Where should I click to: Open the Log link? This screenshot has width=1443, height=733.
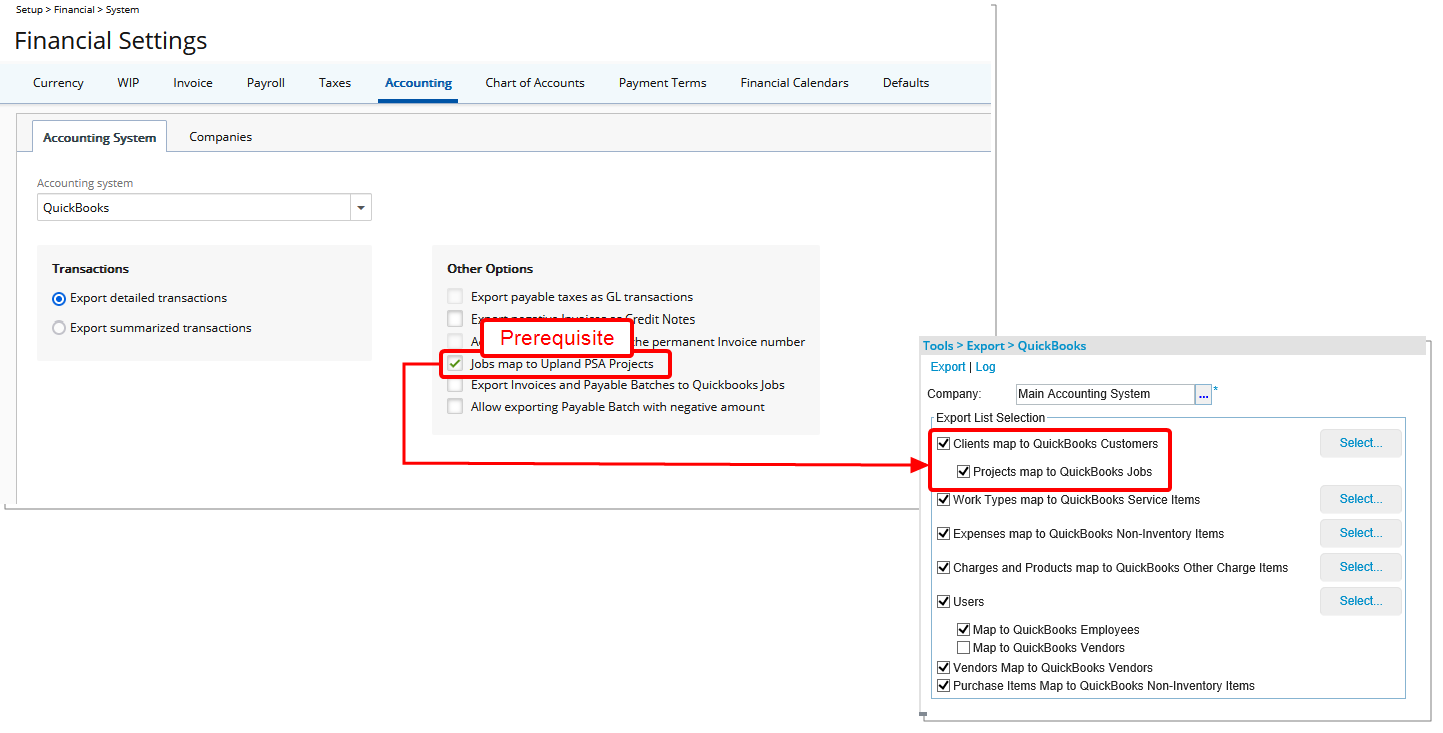point(985,367)
